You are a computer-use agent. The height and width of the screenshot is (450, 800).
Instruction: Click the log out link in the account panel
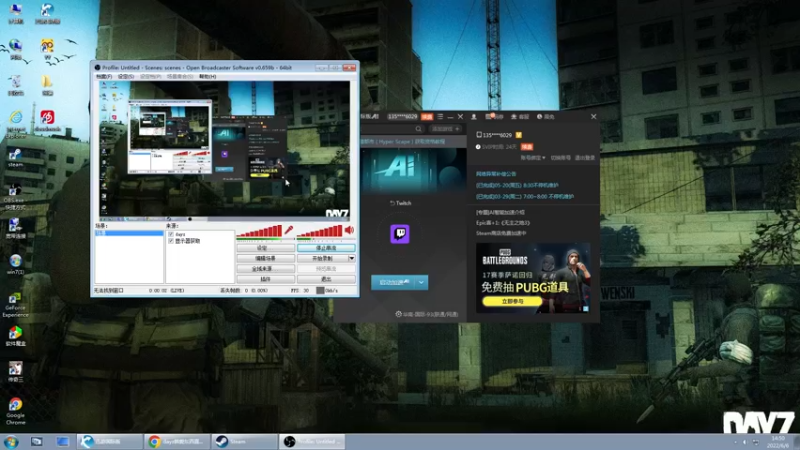point(585,158)
